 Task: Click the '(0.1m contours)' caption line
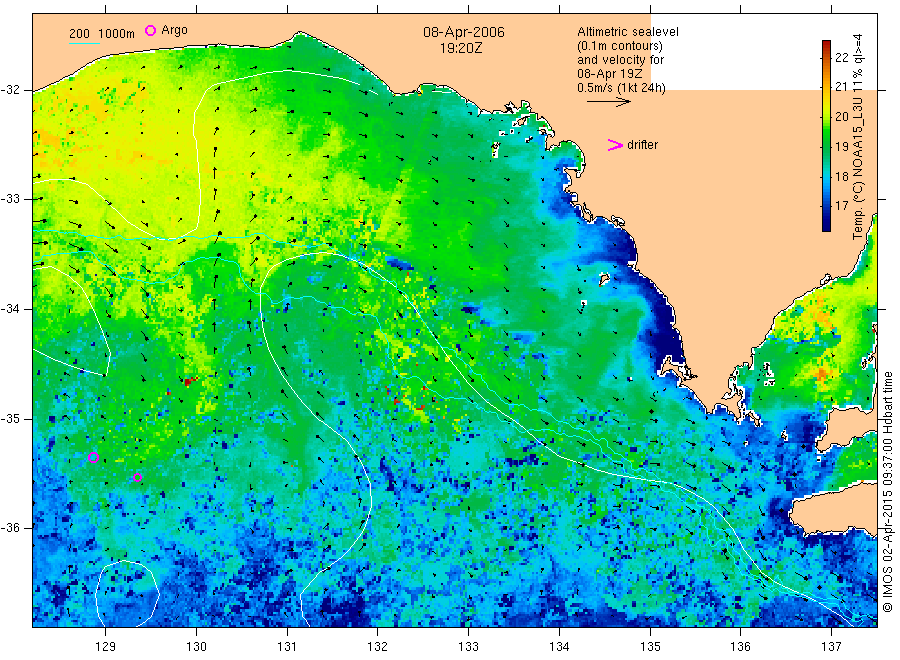tap(620, 46)
